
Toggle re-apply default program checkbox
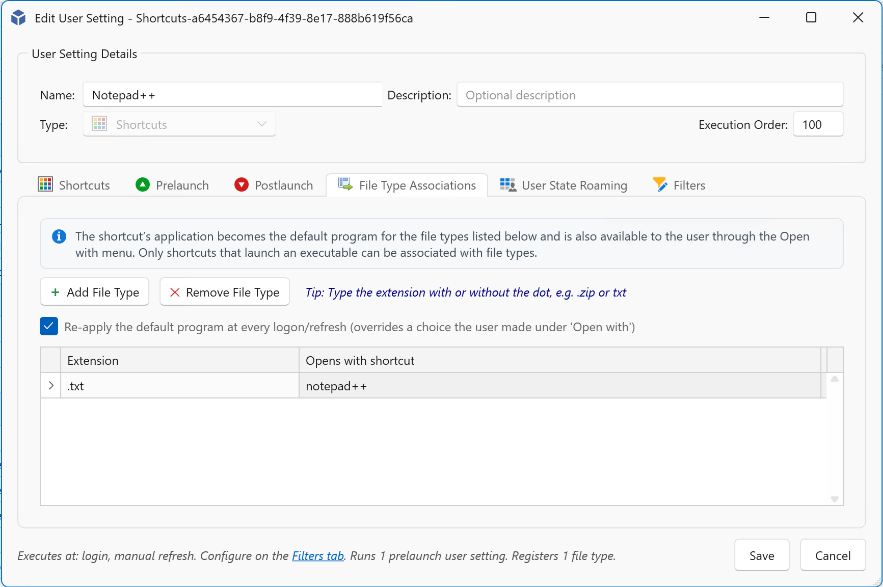click(49, 327)
